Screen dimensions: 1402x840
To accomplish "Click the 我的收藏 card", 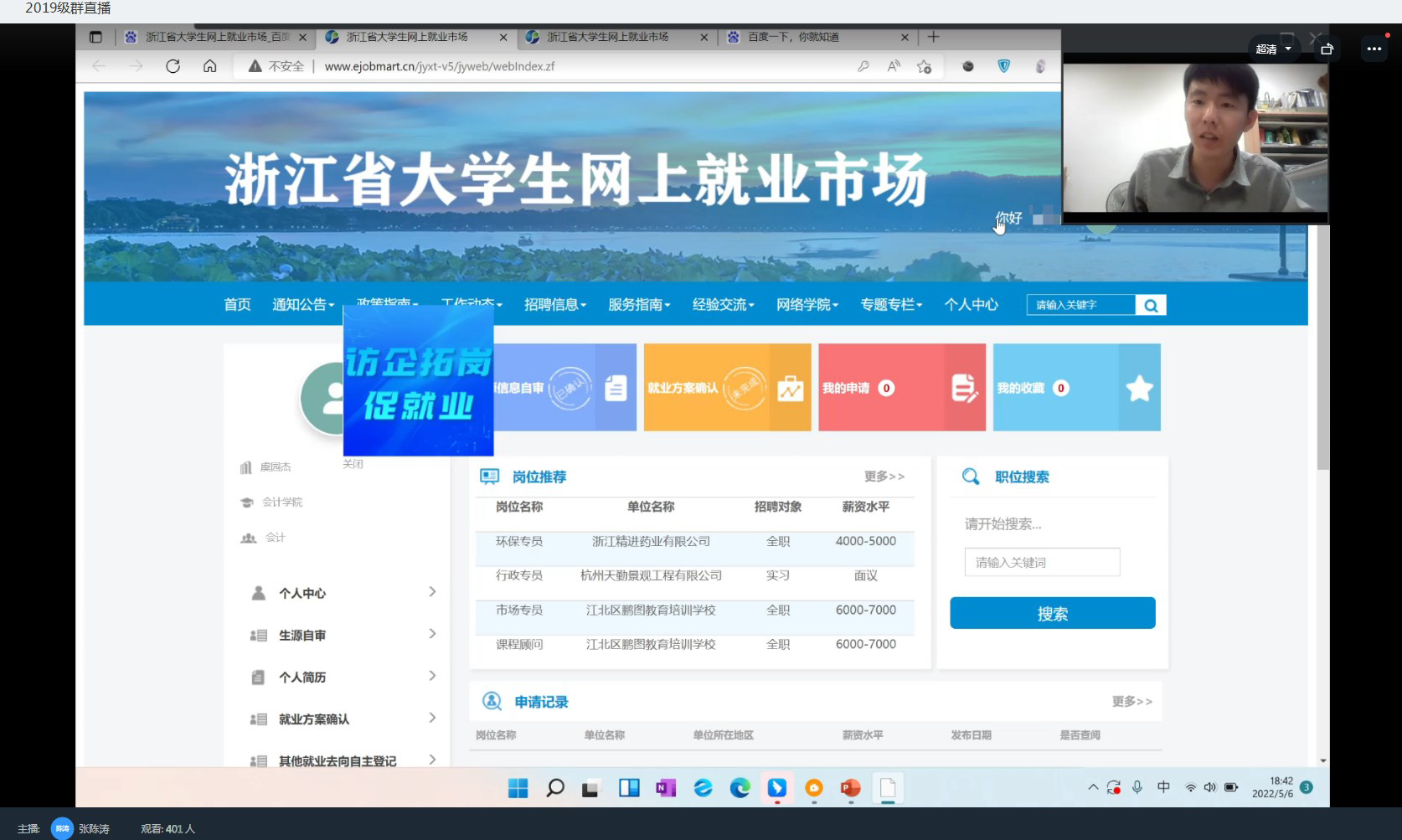I will (x=1077, y=388).
